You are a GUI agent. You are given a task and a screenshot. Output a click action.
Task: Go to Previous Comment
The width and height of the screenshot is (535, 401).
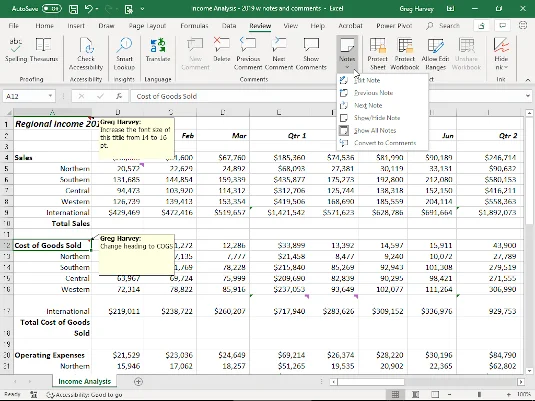pos(248,54)
